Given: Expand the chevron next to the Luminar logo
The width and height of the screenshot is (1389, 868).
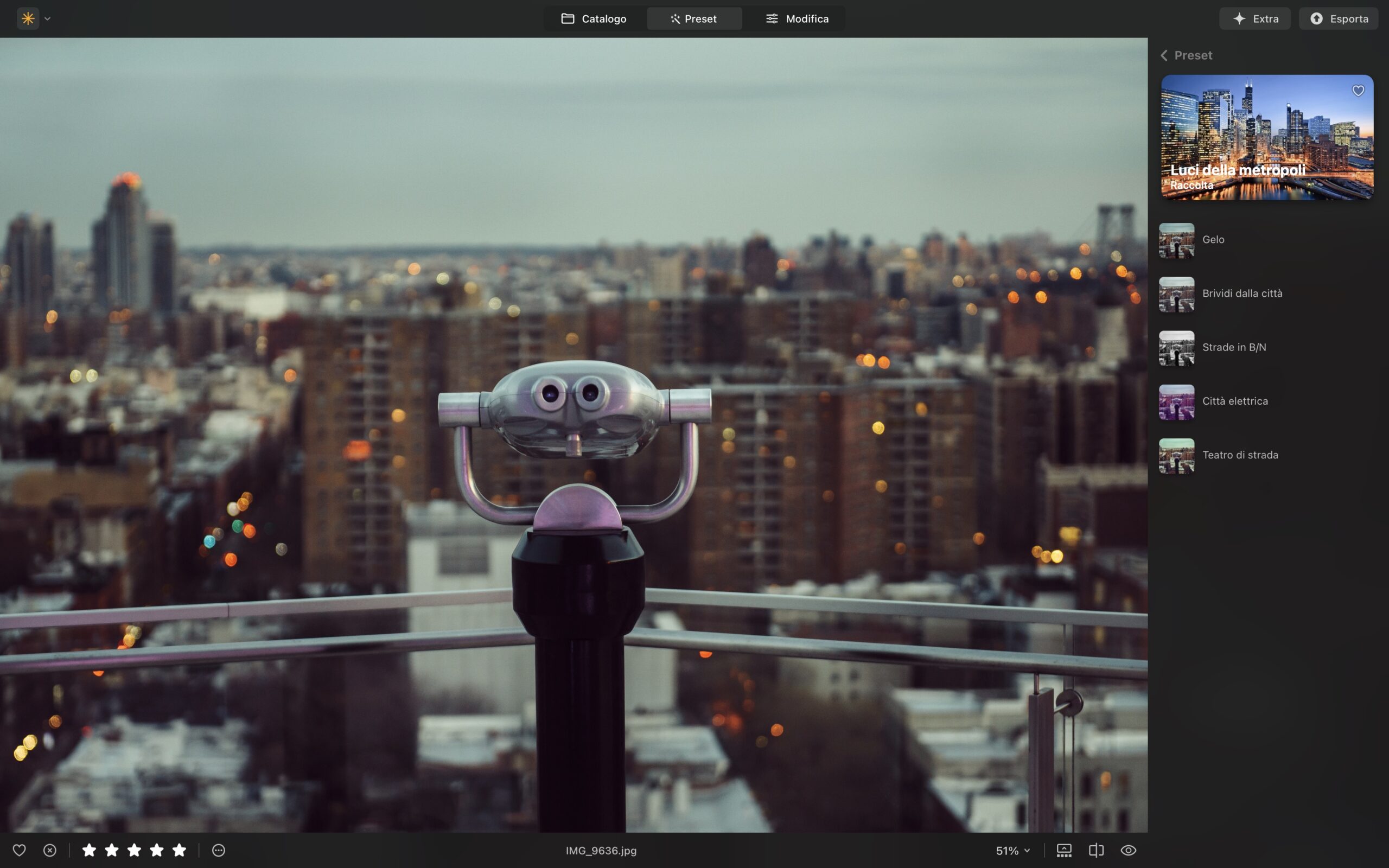Looking at the screenshot, I should tap(48, 18).
